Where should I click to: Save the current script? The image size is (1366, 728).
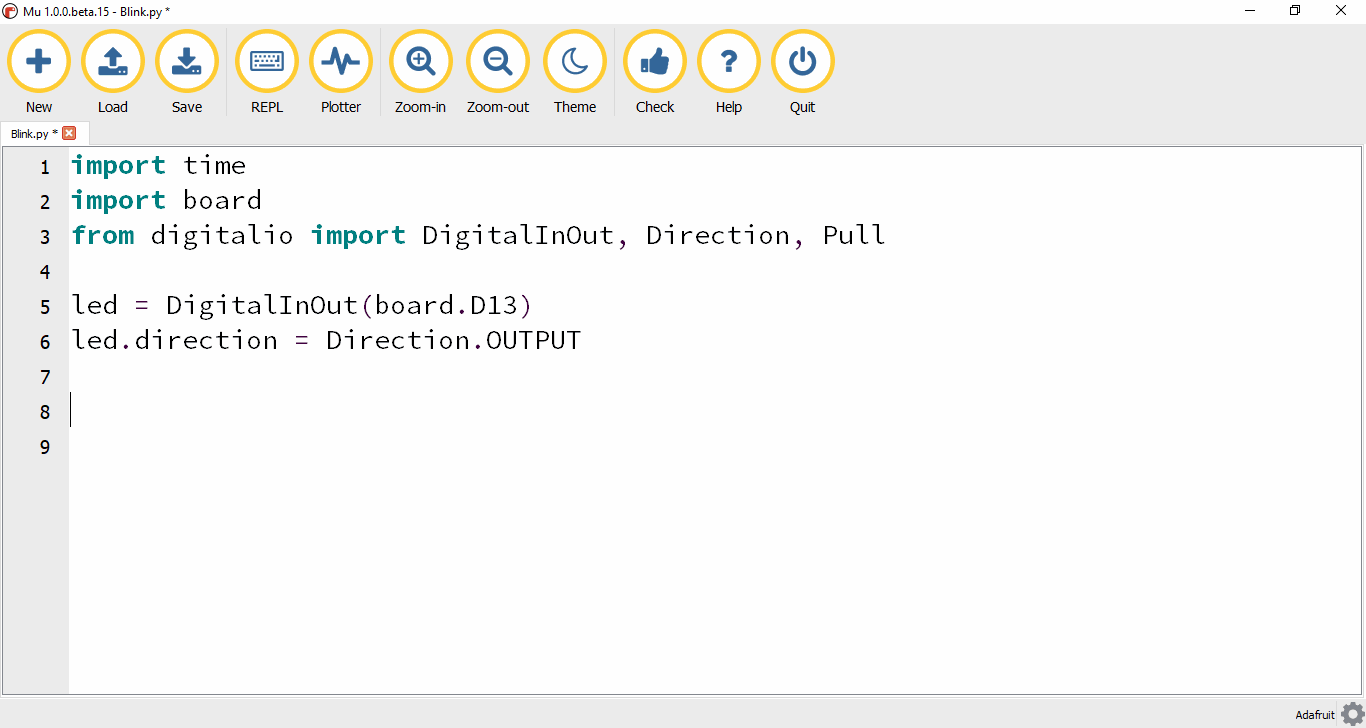coord(186,61)
